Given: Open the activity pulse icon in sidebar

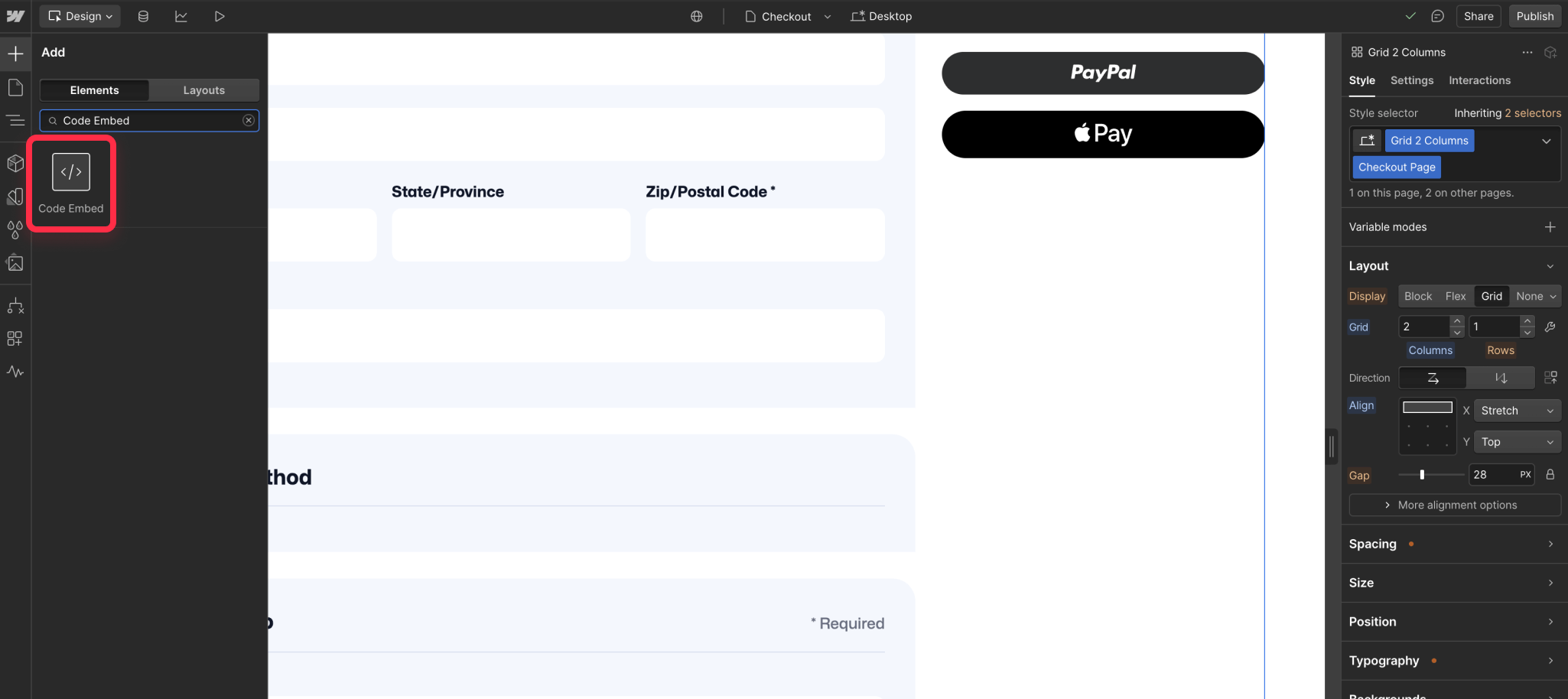Looking at the screenshot, I should (15, 372).
